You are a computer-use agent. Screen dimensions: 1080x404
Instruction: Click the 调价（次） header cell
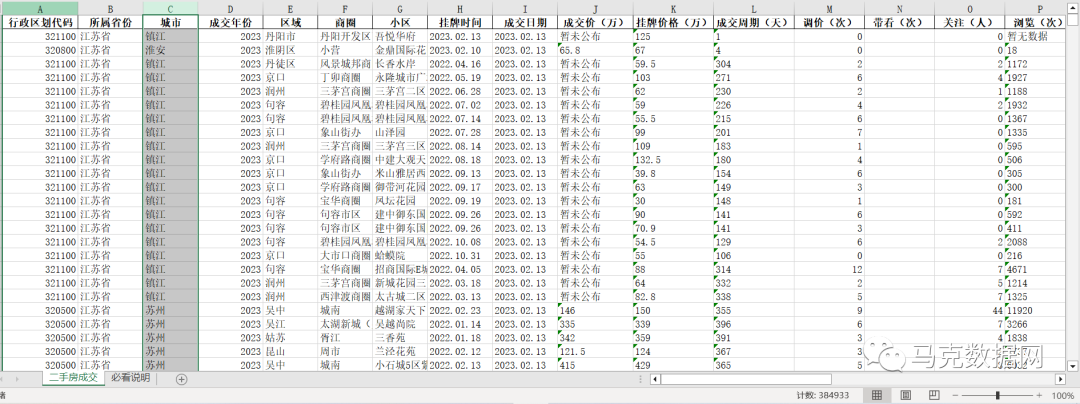tap(829, 22)
